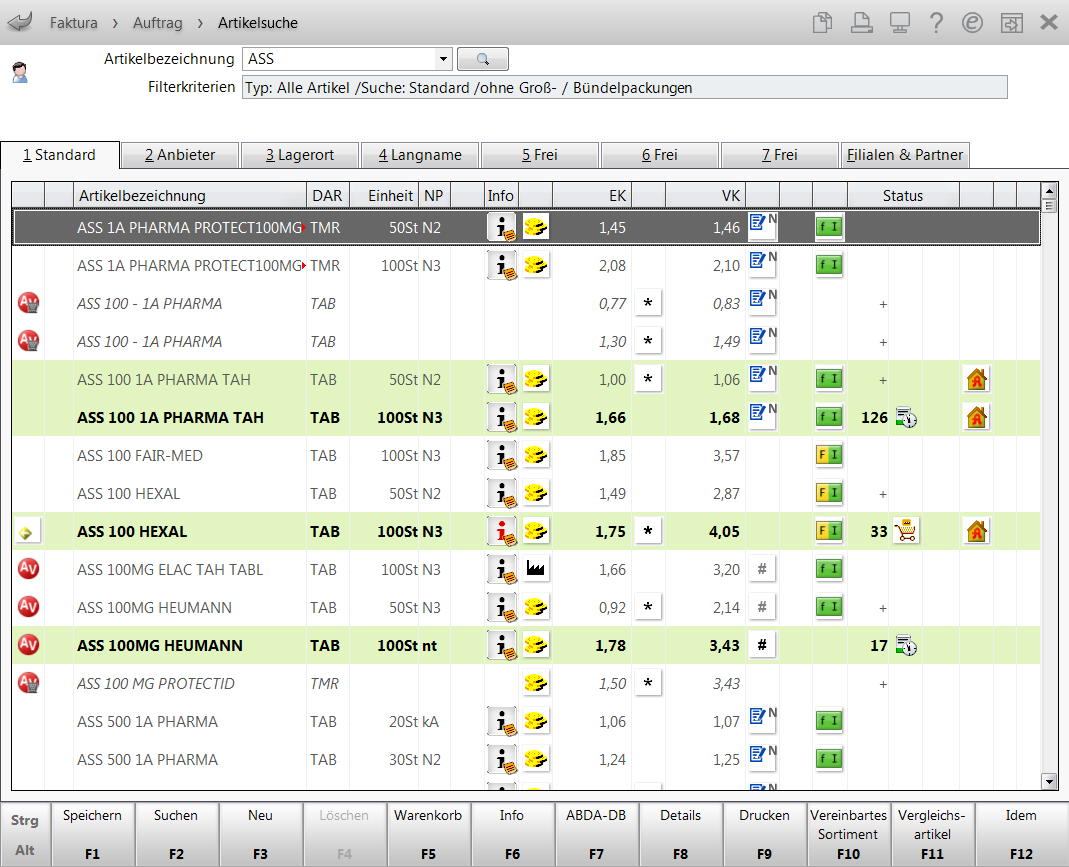Click the monitor icon in title bar

coord(900,22)
